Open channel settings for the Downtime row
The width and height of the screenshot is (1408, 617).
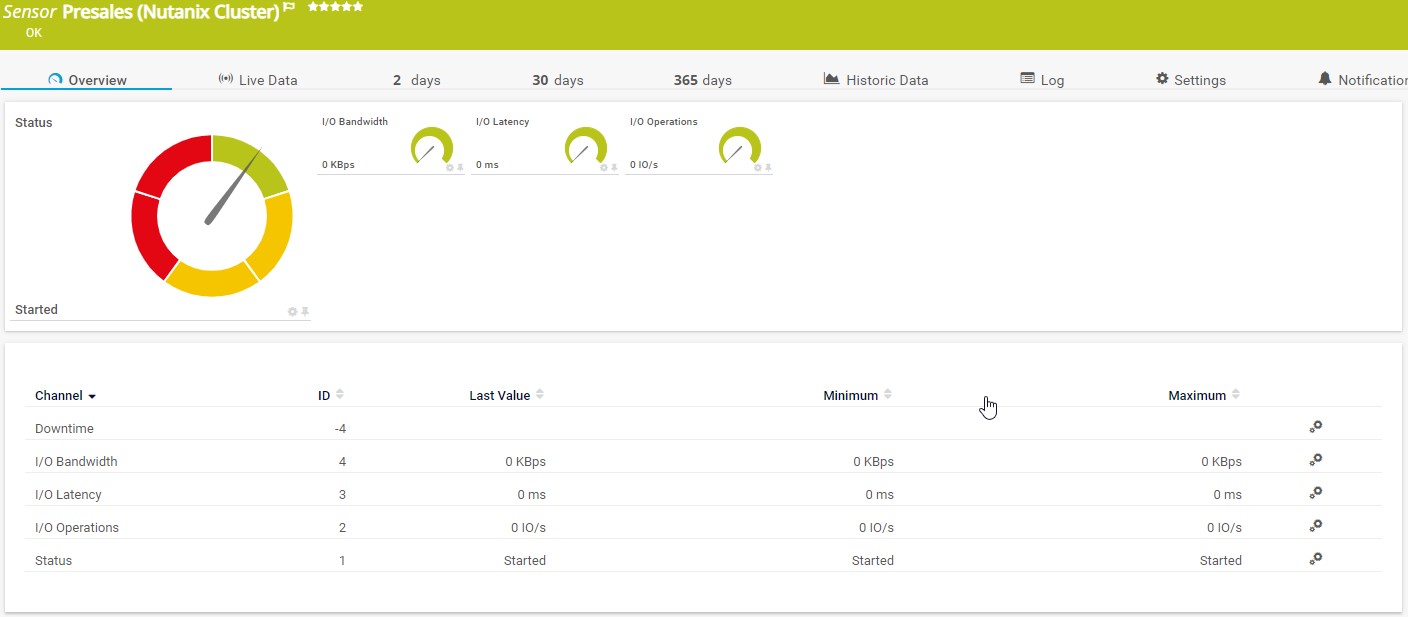tap(1315, 427)
